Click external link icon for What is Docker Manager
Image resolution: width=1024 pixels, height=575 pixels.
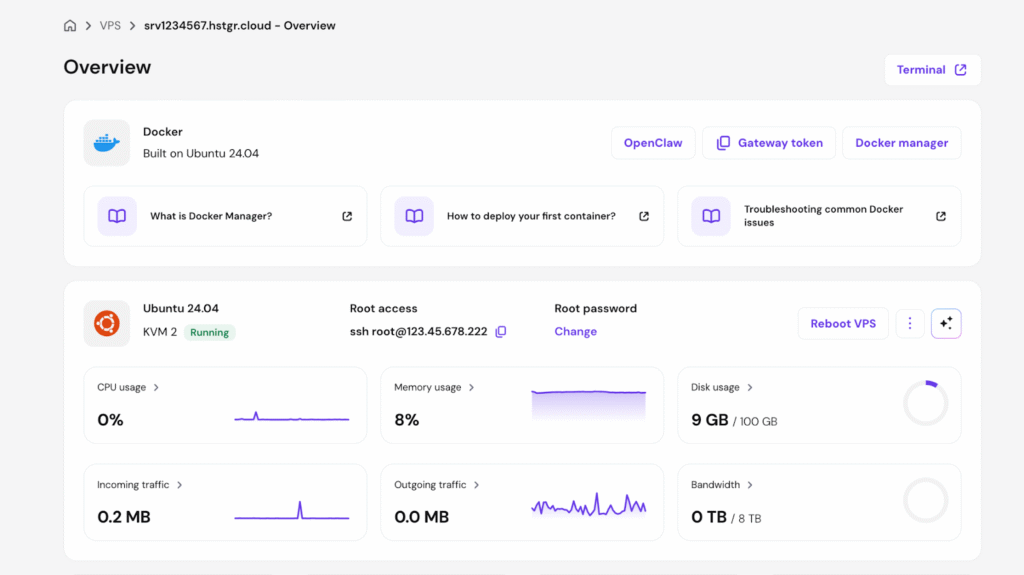pyautogui.click(x=347, y=216)
